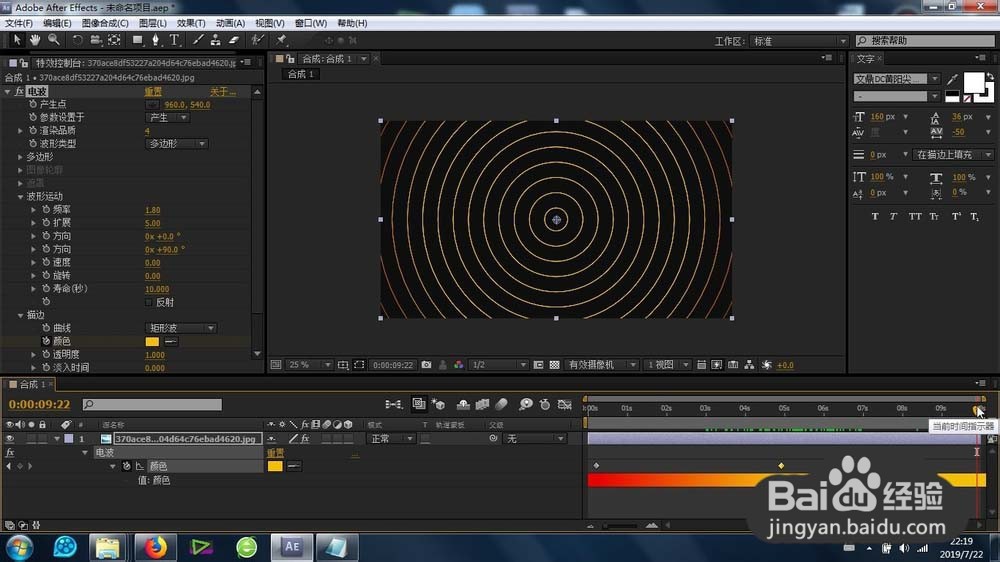Open the 1/2 resolution dropdown
The image size is (1000, 562).
click(499, 365)
